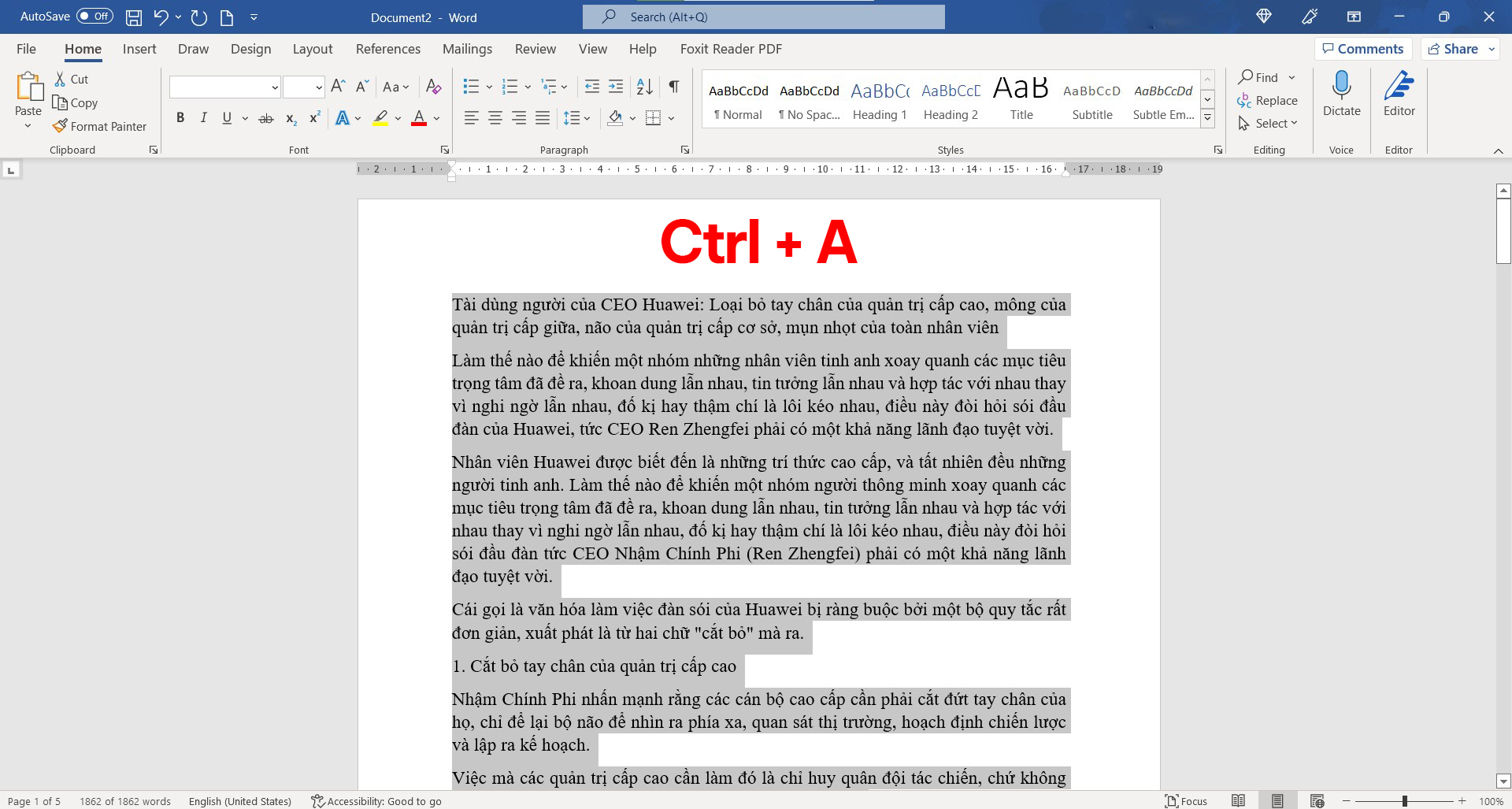The image size is (1512, 809).
Task: Apply Bold formatting
Action: [x=180, y=118]
